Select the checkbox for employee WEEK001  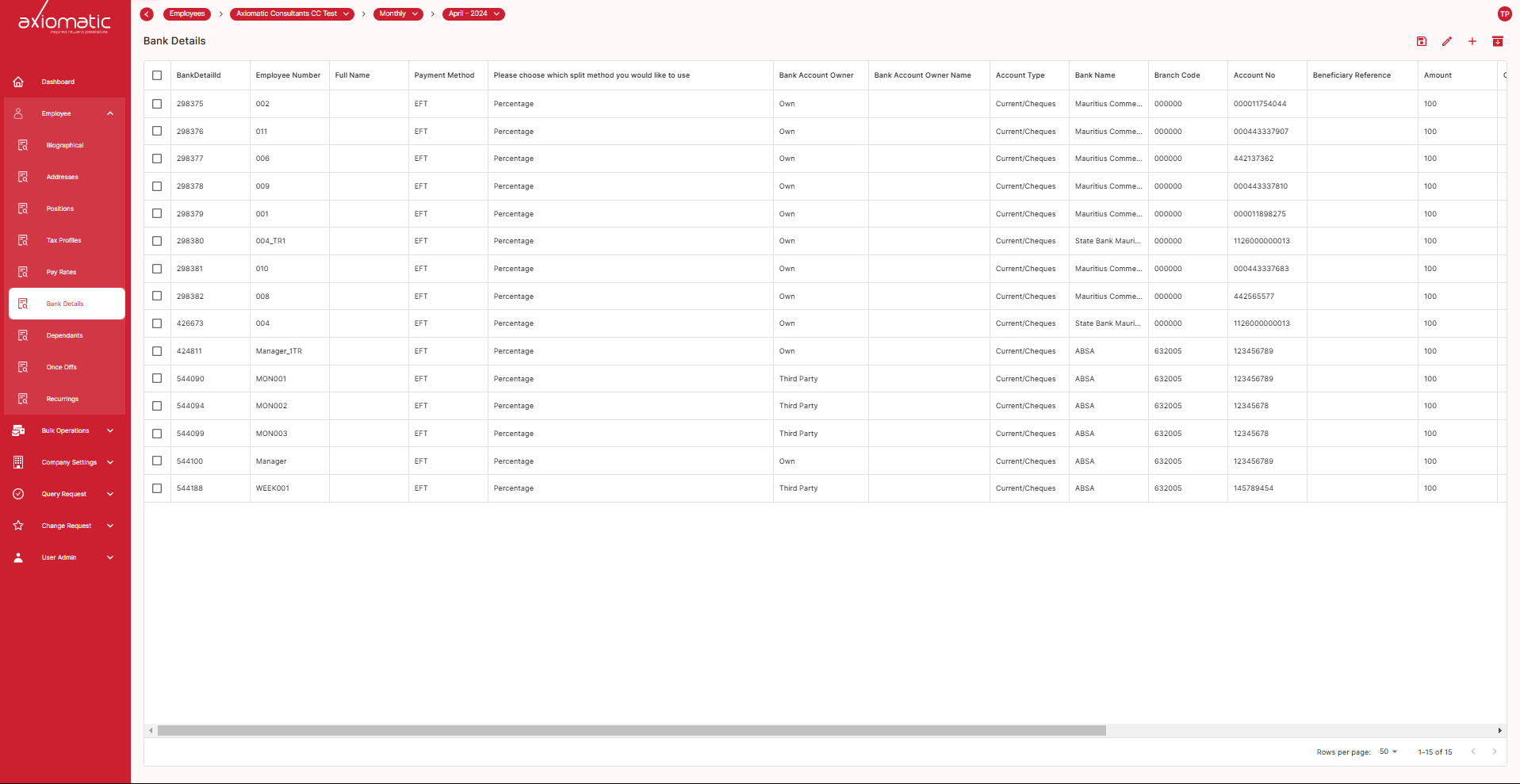point(156,488)
